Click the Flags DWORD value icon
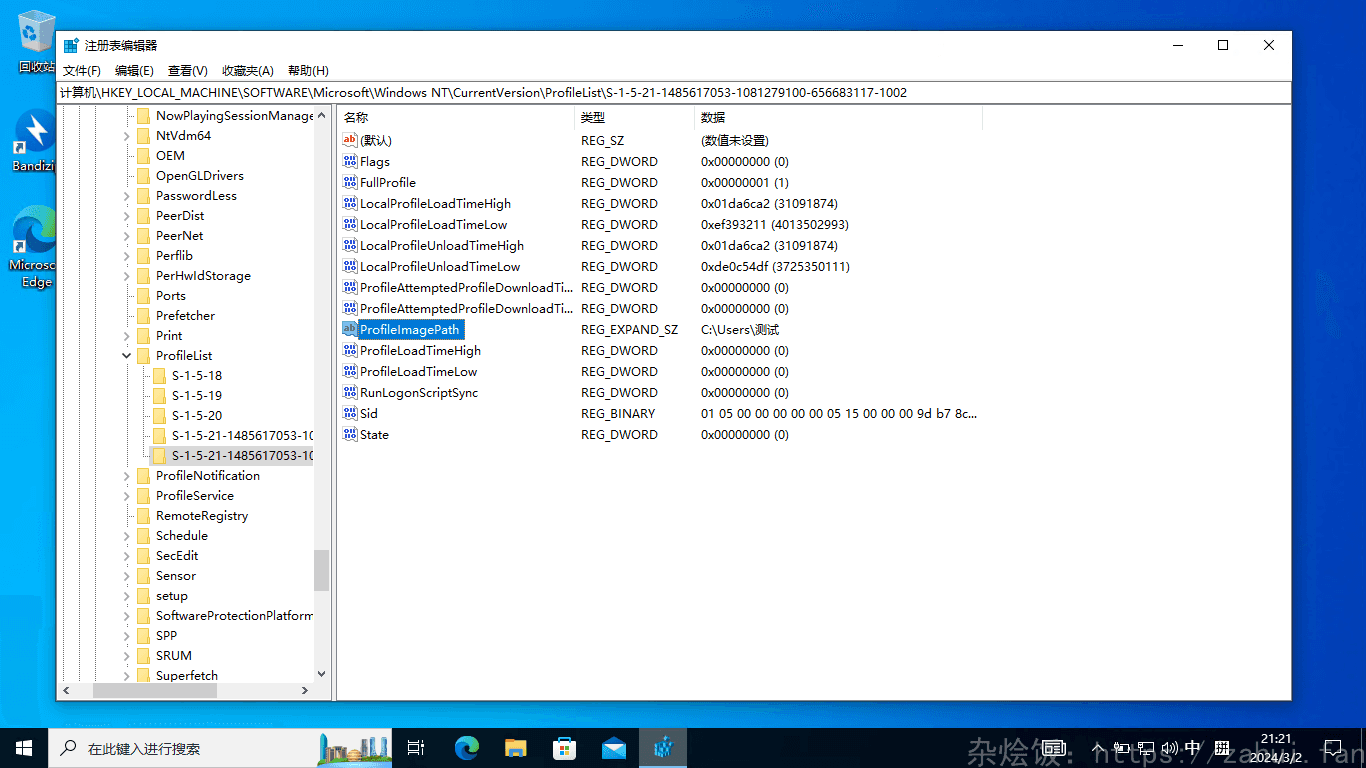This screenshot has width=1366, height=768. pyautogui.click(x=350, y=162)
